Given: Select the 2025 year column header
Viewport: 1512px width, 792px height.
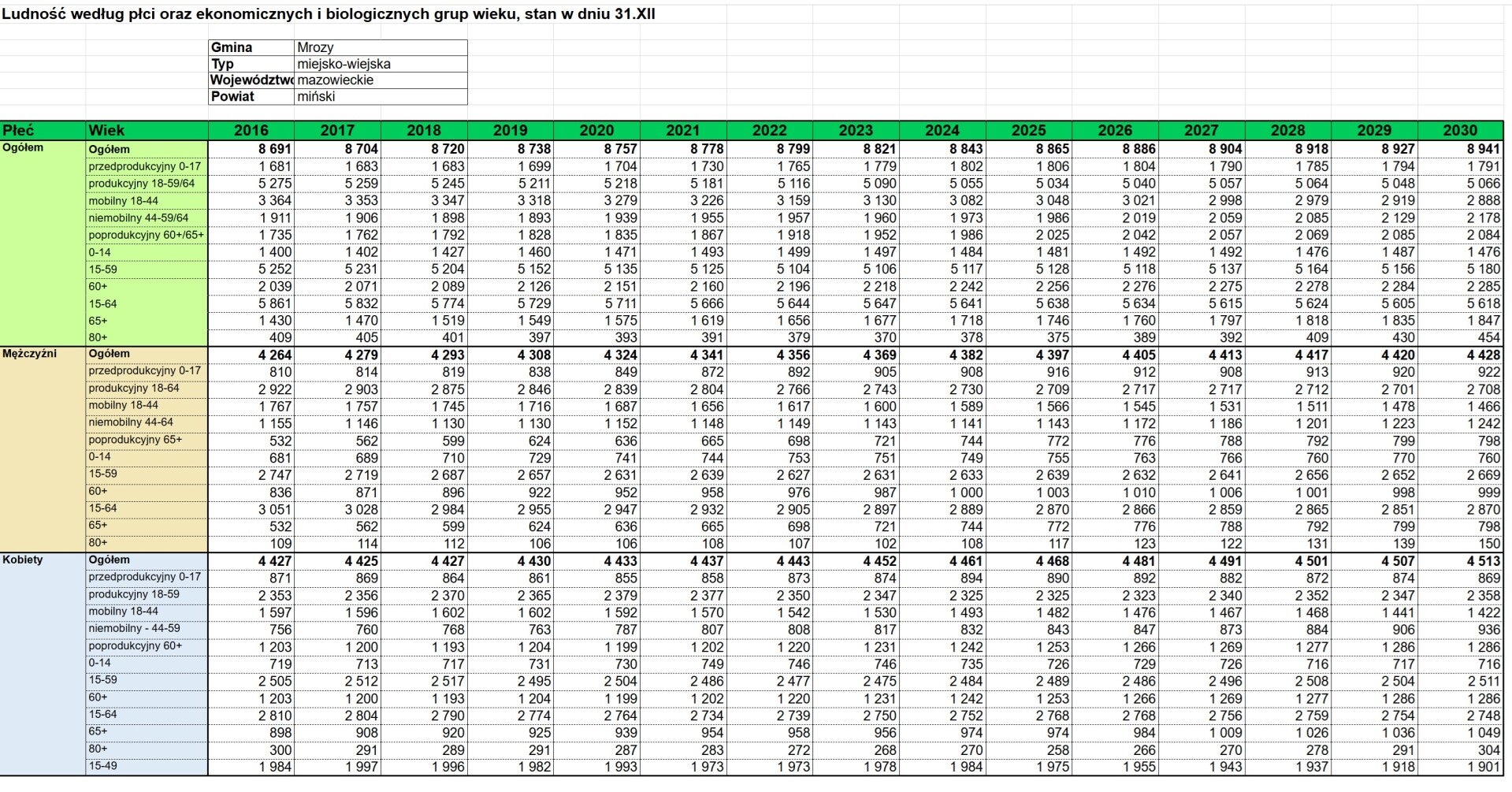Looking at the screenshot, I should click(x=1029, y=130).
